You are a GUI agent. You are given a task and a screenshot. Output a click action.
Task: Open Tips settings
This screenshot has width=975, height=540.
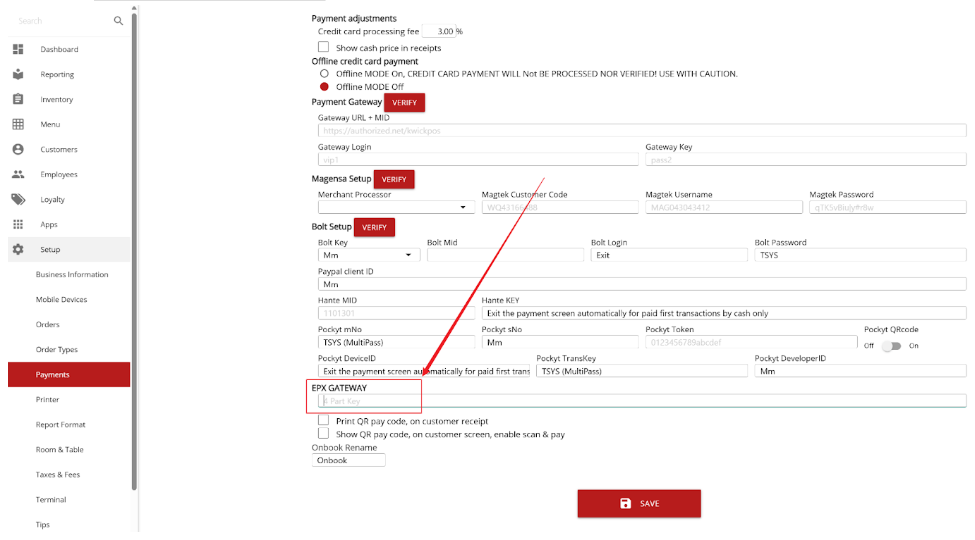pos(42,524)
